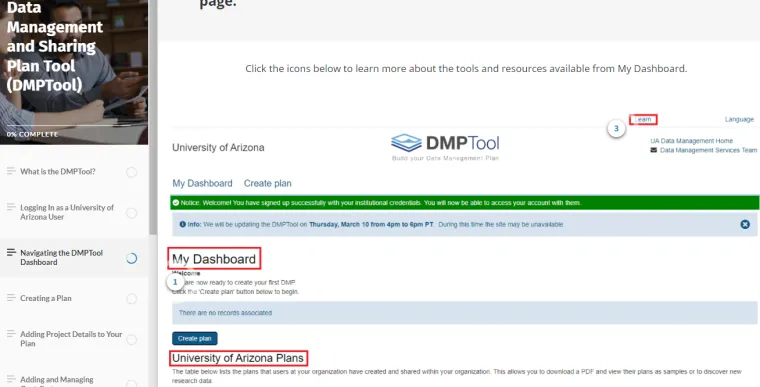
Task: Click the My Dashboard heading
Action: (214, 259)
